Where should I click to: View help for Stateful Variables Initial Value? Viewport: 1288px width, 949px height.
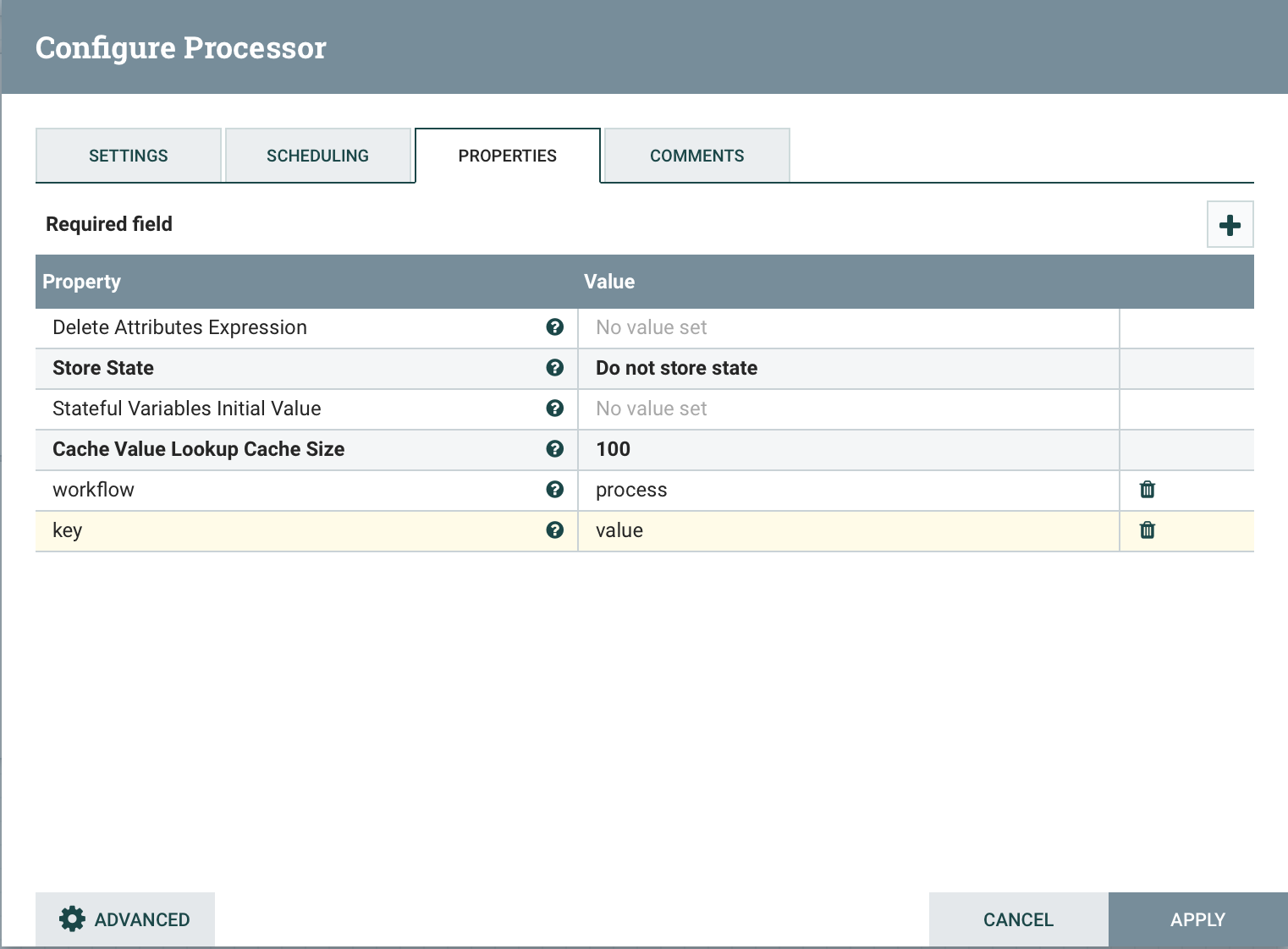point(555,409)
